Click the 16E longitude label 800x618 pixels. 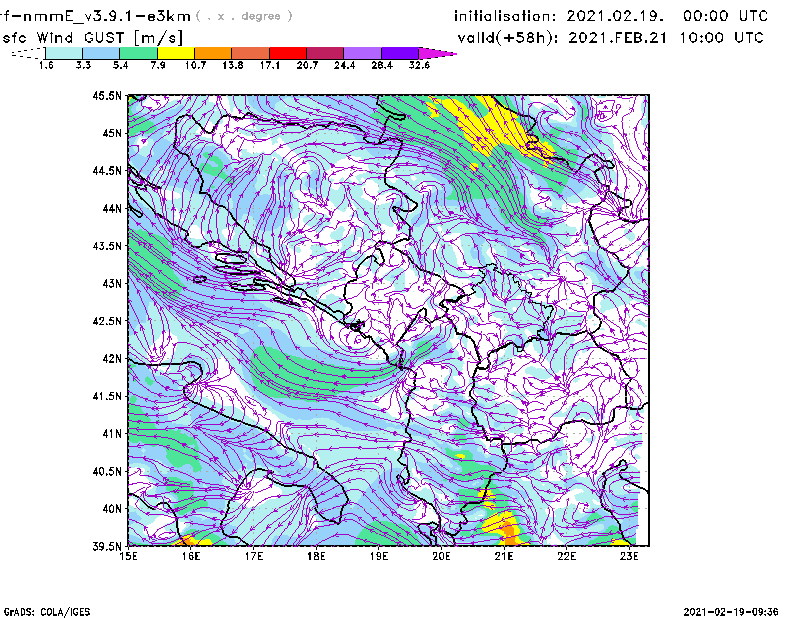coord(191,556)
